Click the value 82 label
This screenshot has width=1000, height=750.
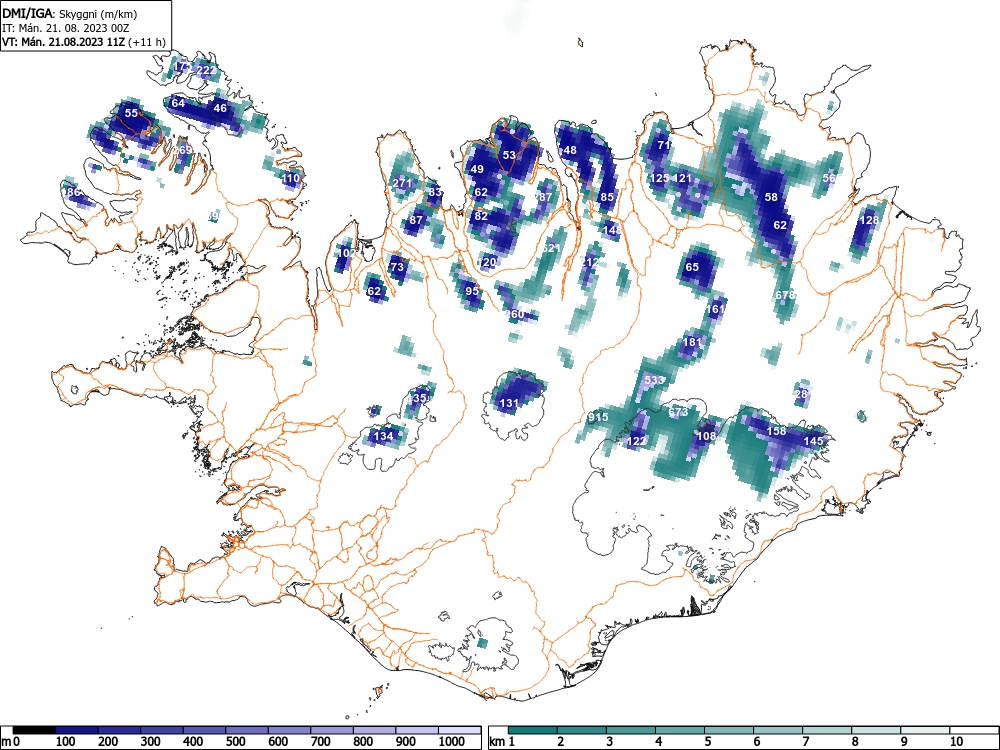click(481, 216)
